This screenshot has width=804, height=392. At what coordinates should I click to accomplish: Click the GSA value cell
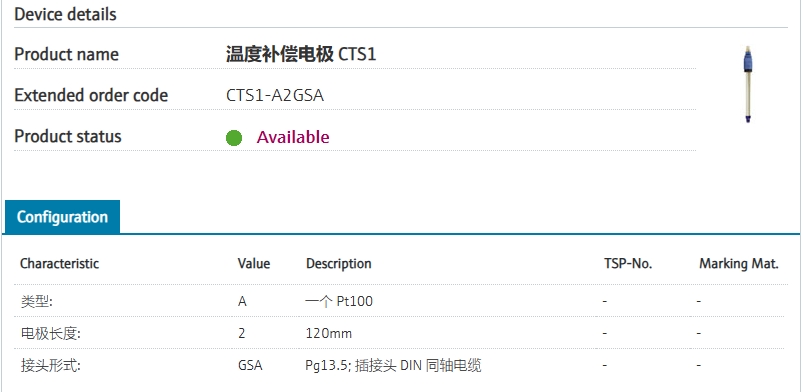click(250, 366)
